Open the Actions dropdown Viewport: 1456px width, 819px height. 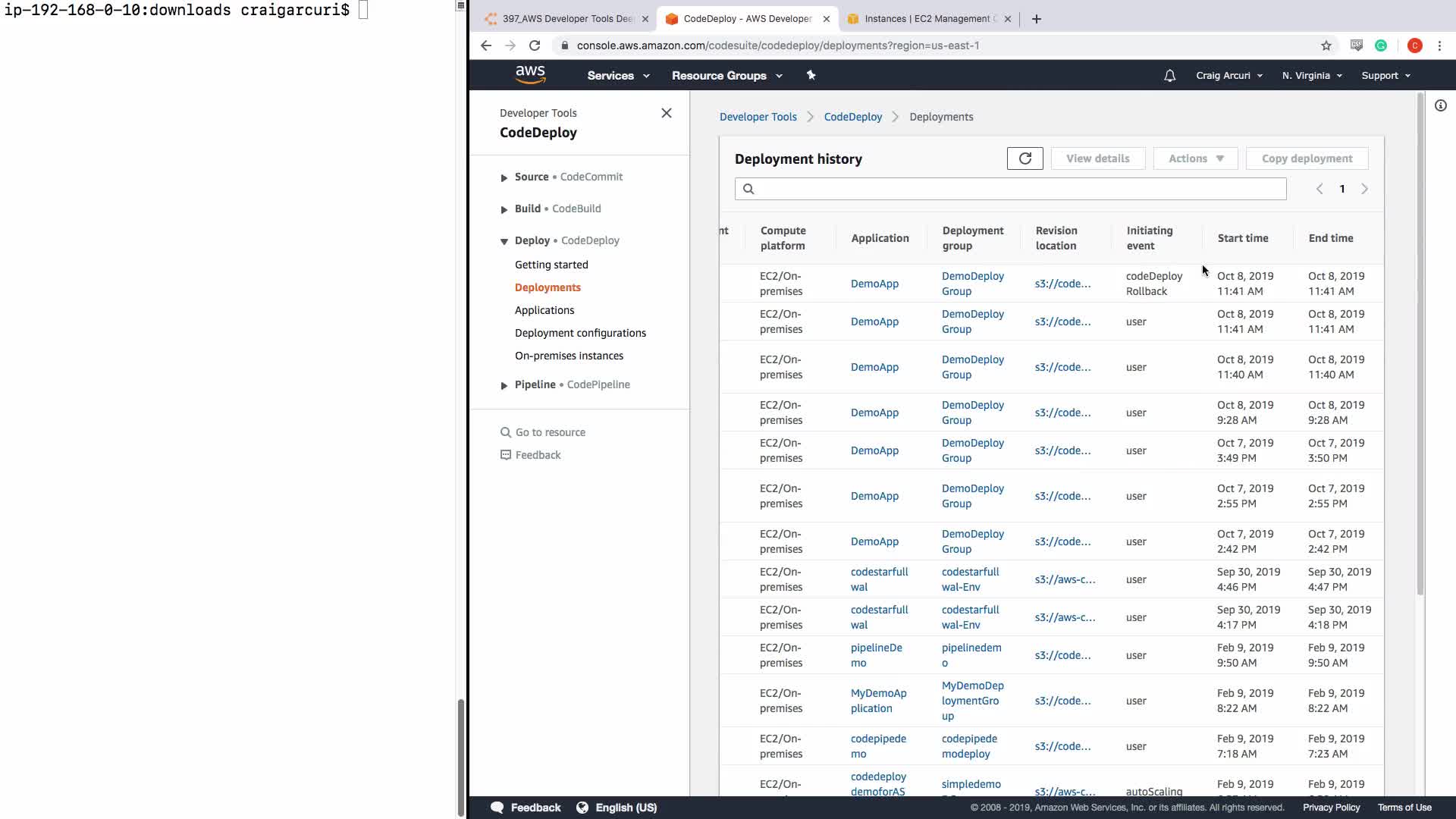(1195, 158)
